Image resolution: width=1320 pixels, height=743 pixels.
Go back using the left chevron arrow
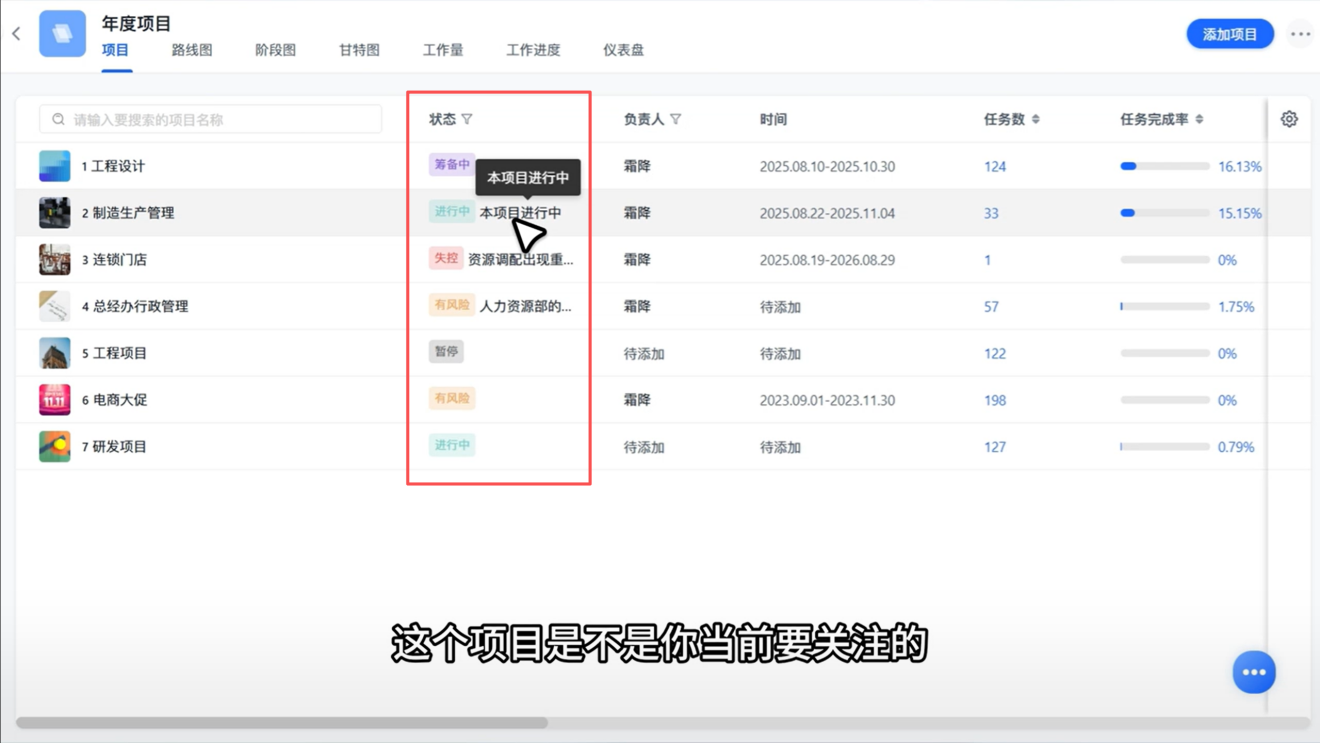(16, 34)
